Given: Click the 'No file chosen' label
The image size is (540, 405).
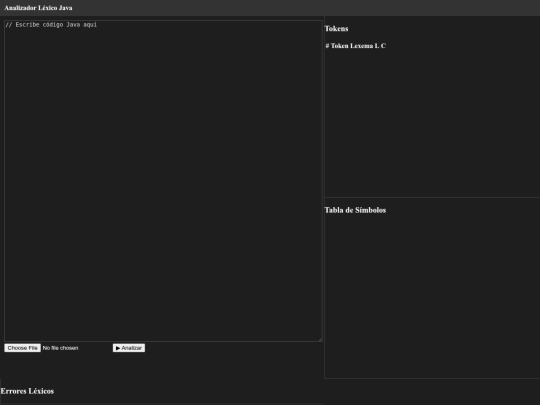Looking at the screenshot, I should 60,348.
